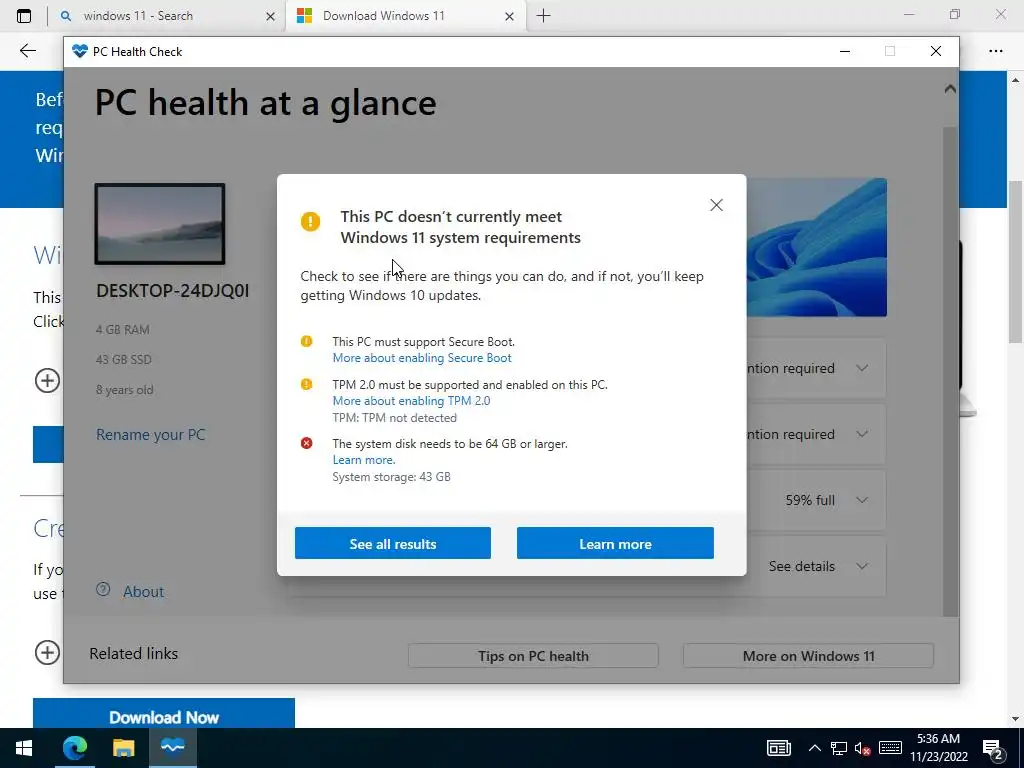Open File Explorer from the taskbar
Image resolution: width=1024 pixels, height=768 pixels.
tap(123, 748)
